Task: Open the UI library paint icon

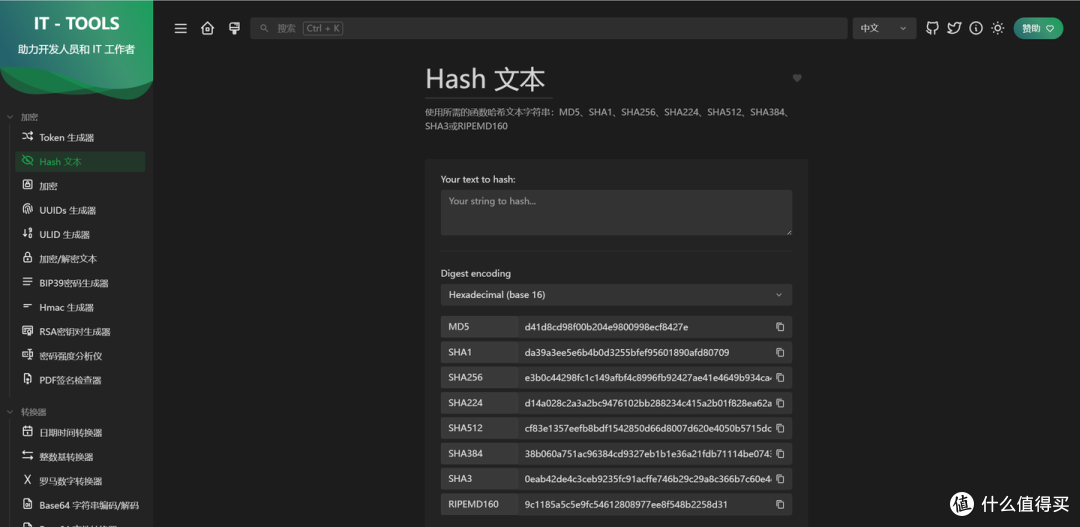Action: tap(234, 28)
